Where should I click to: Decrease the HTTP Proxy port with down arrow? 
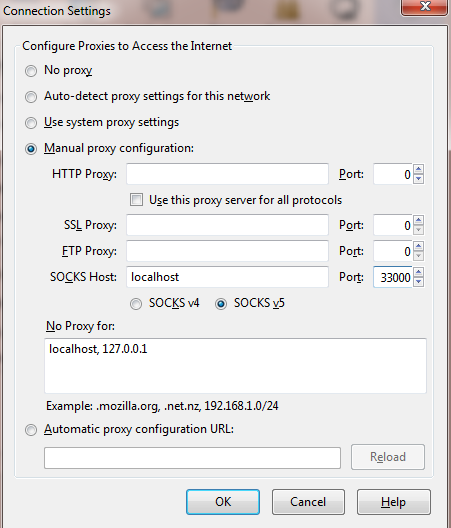coord(418,179)
